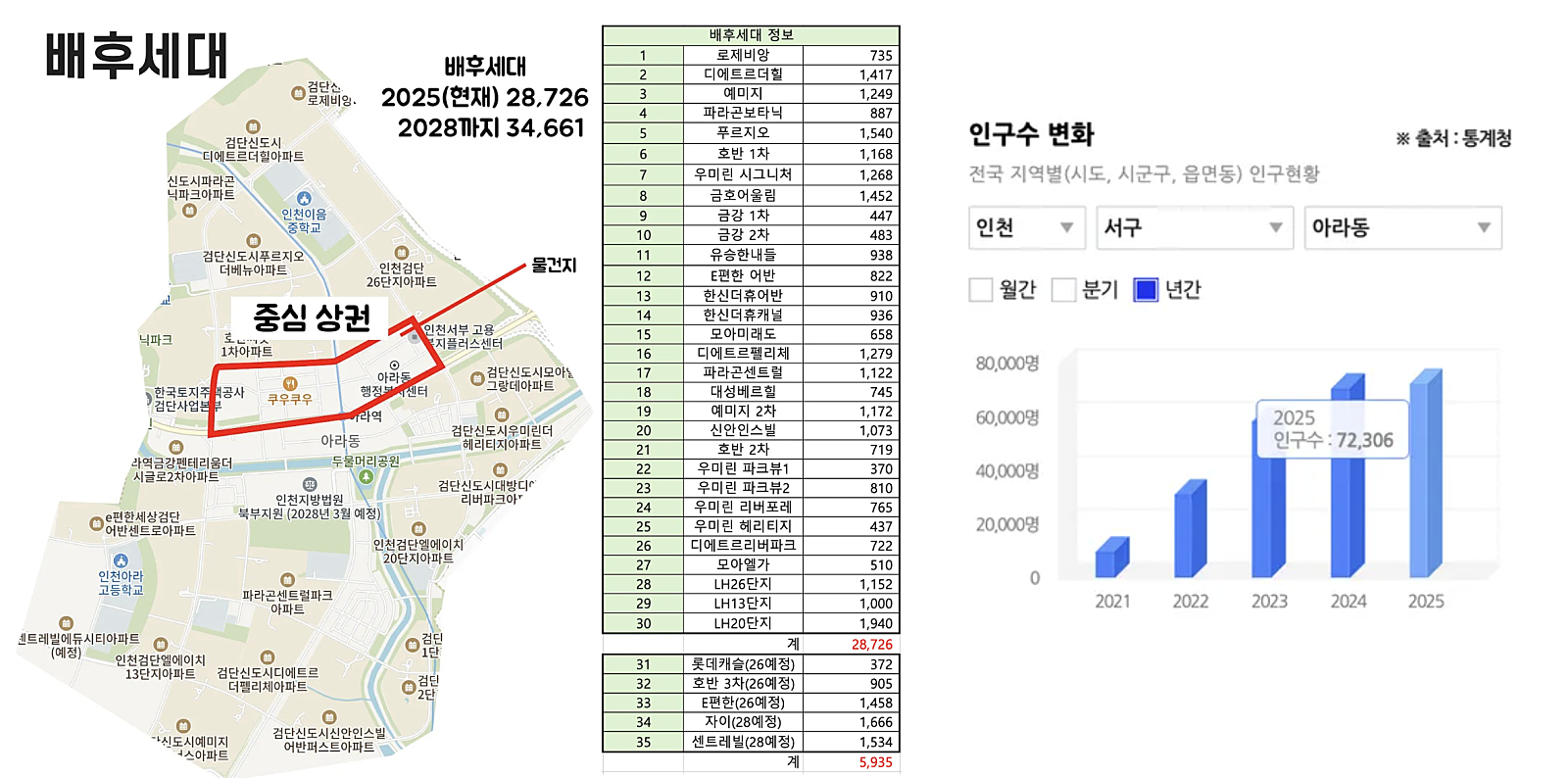This screenshot has height=778, width=1568.
Task: Select the 두물머리공원 park icon
Action: tap(366, 476)
